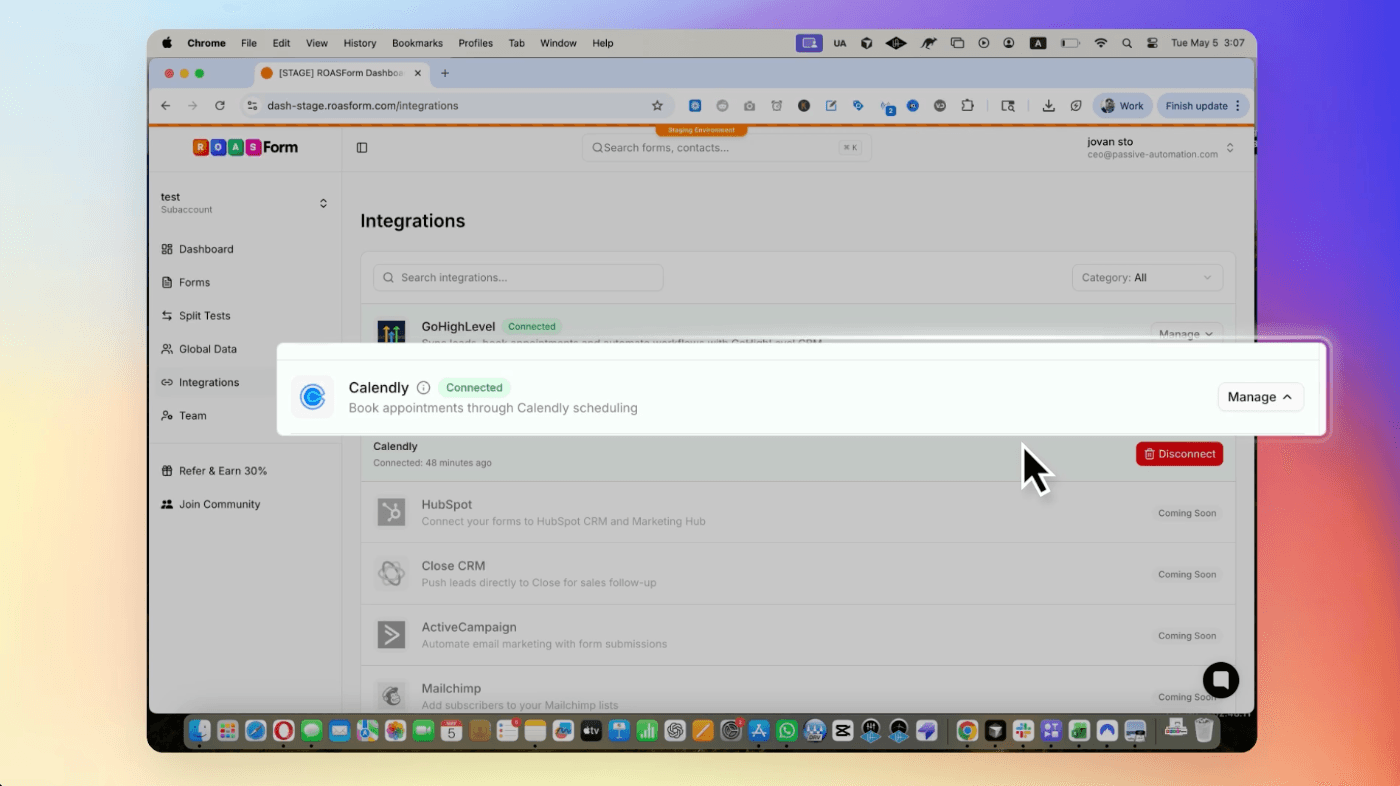Click the Finish update button

click(1203, 105)
